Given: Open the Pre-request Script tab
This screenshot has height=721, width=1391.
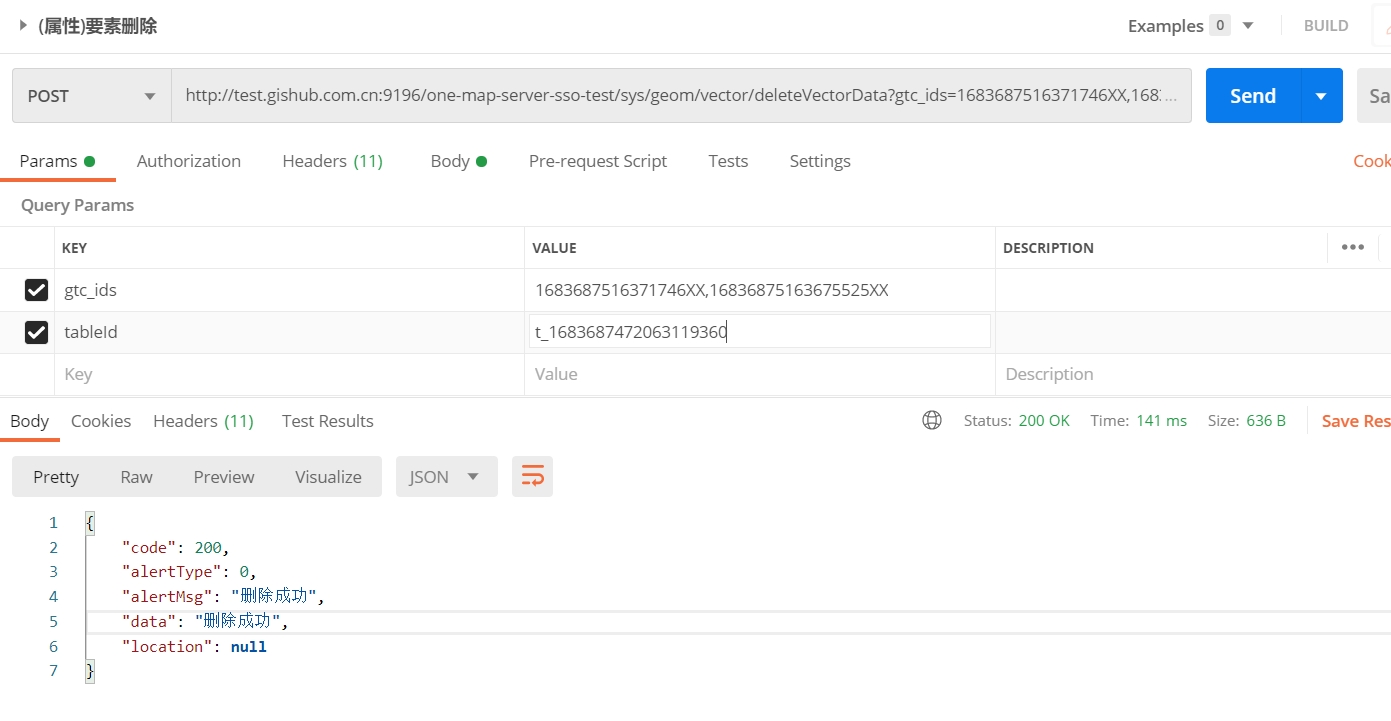Looking at the screenshot, I should 598,161.
